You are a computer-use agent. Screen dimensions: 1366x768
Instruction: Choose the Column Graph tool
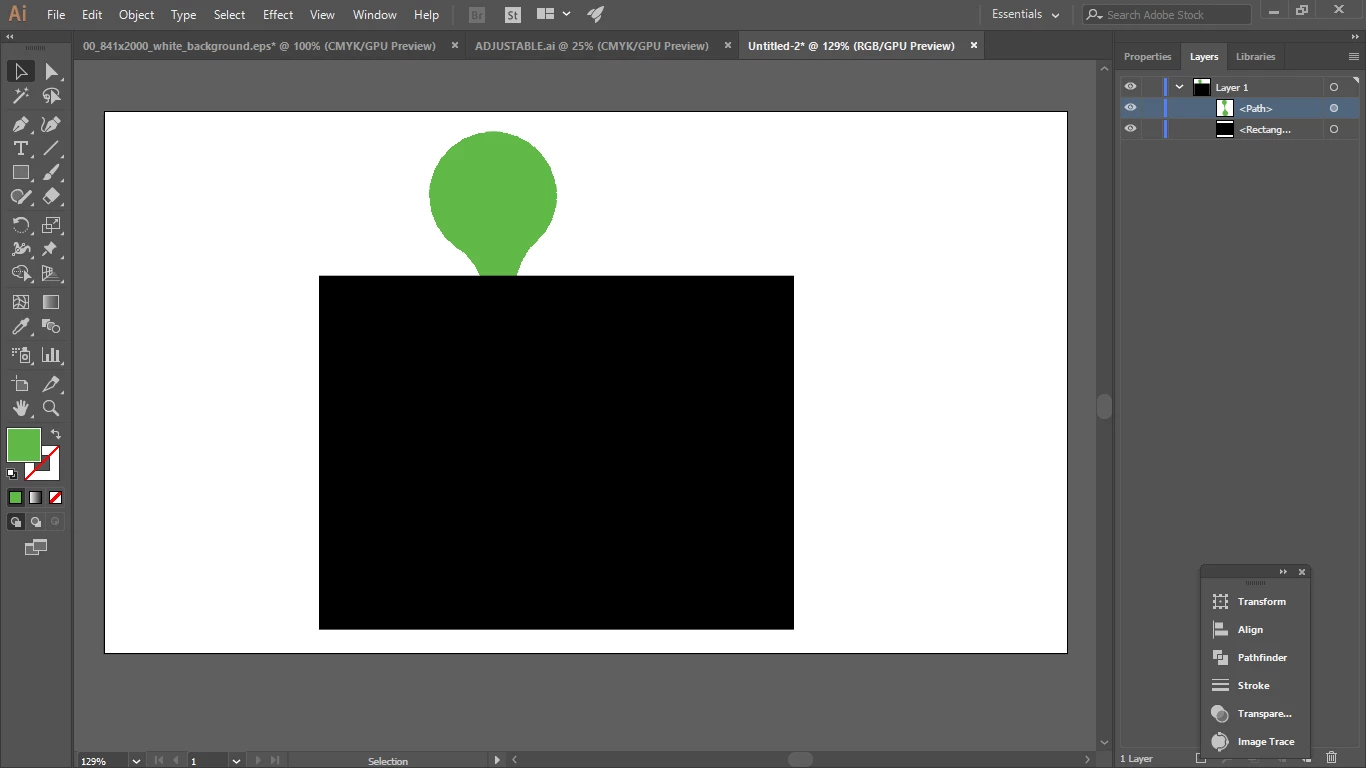52,355
